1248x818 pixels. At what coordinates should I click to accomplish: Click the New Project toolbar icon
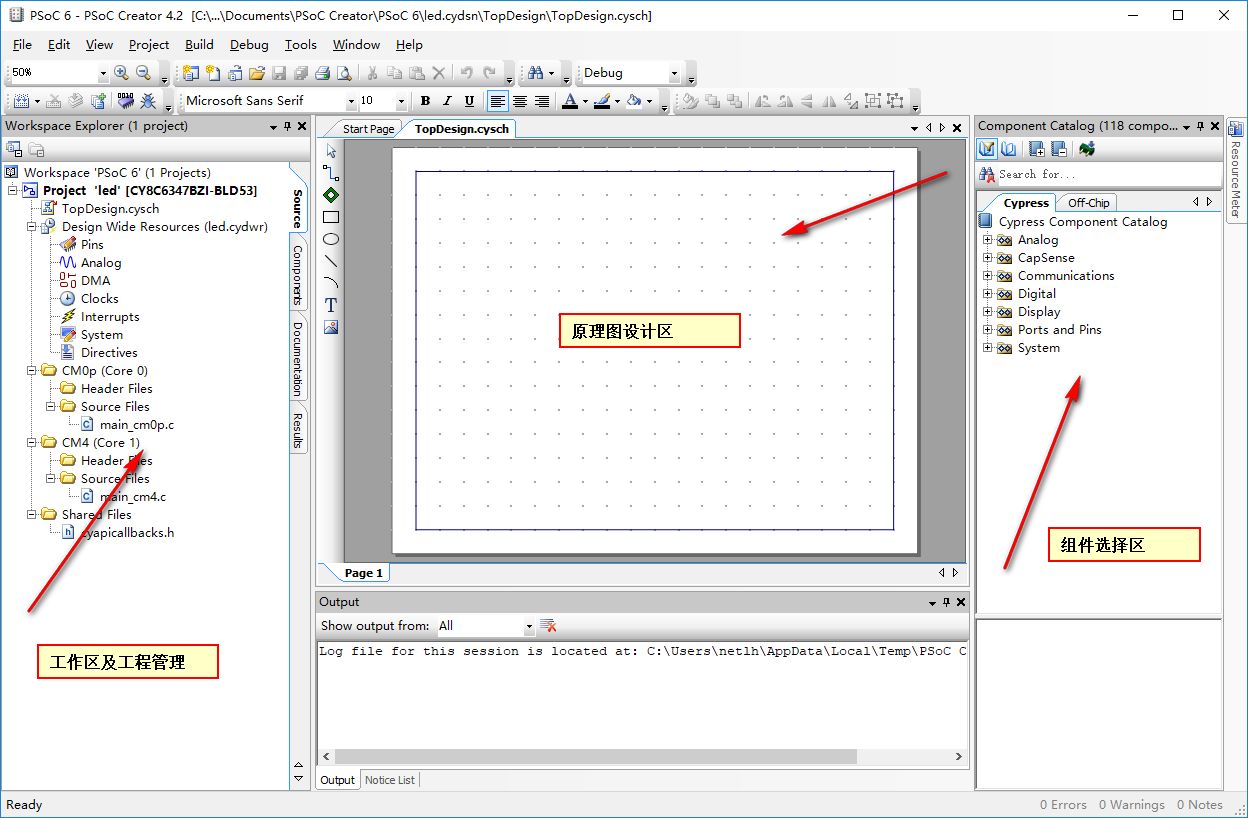(x=190, y=73)
